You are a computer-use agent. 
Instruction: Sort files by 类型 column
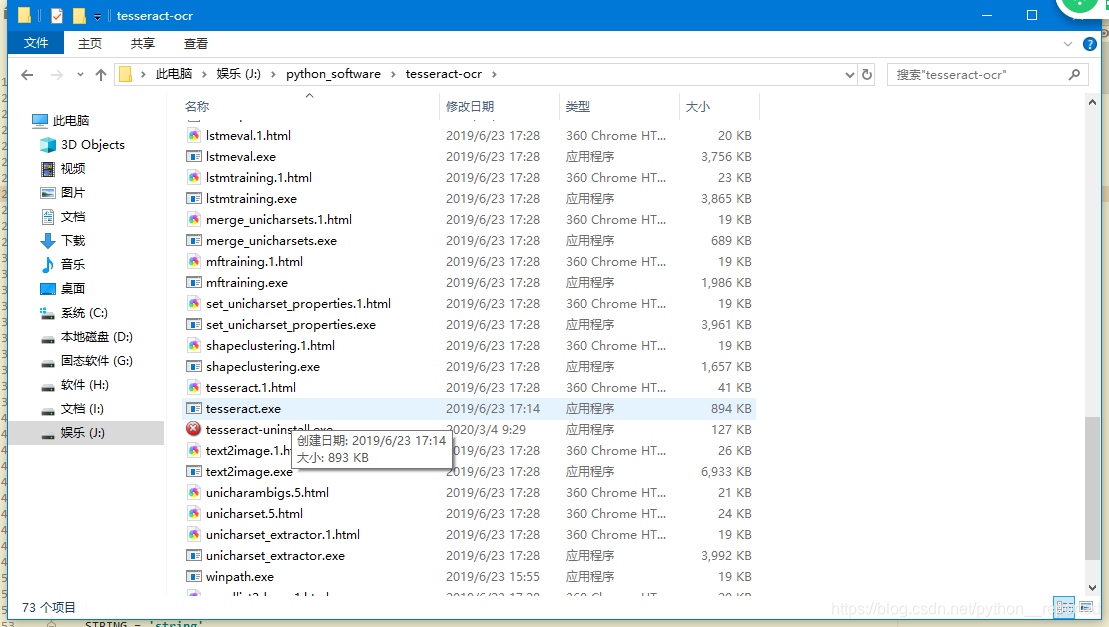pyautogui.click(x=578, y=107)
